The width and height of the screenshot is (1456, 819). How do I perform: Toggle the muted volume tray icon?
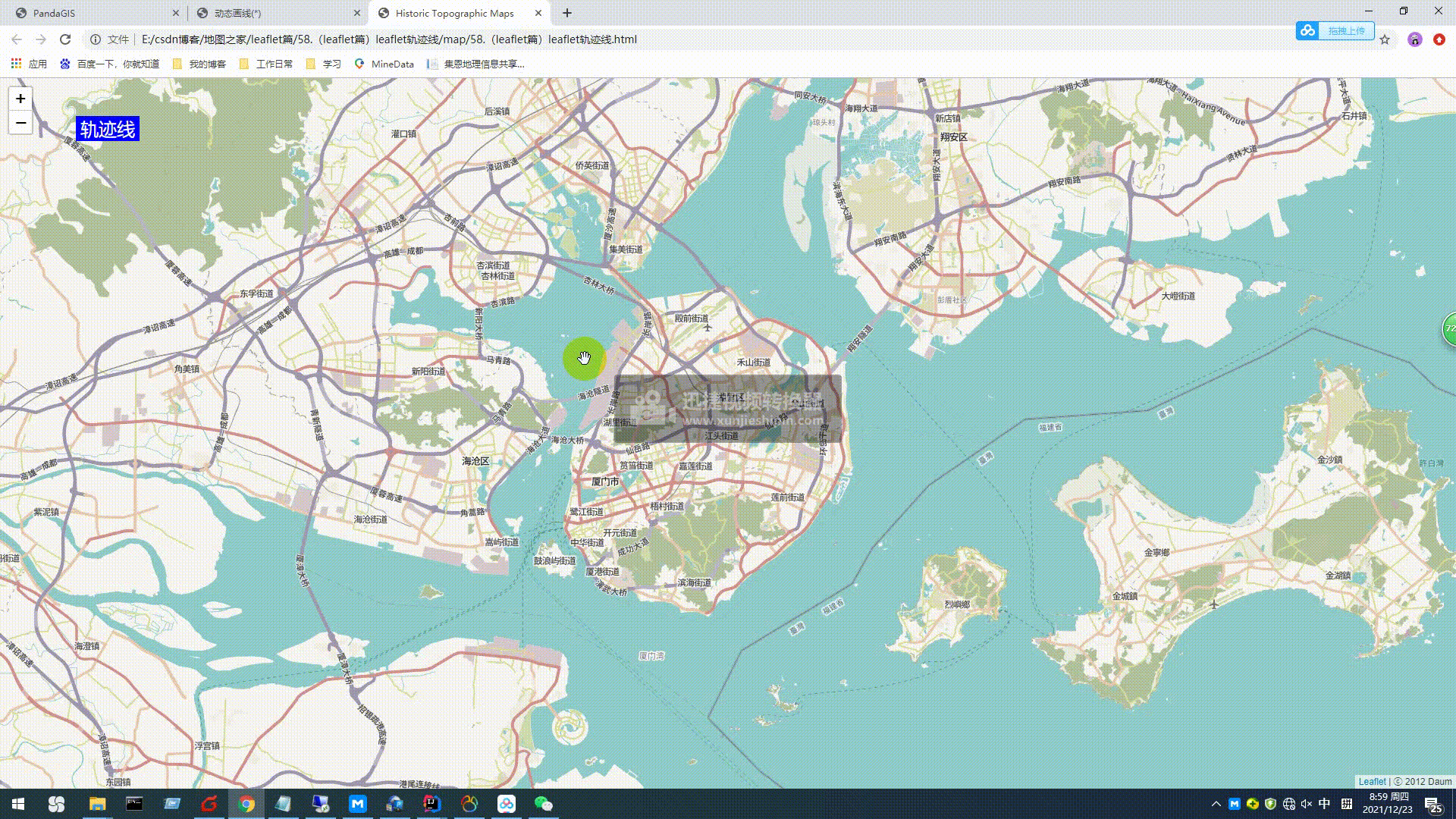click(1306, 804)
